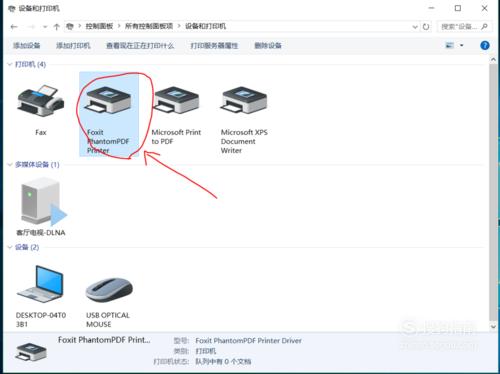Click the details pane printer thumbnail
Image resolution: width=500 pixels, height=374 pixels.
coord(31,352)
